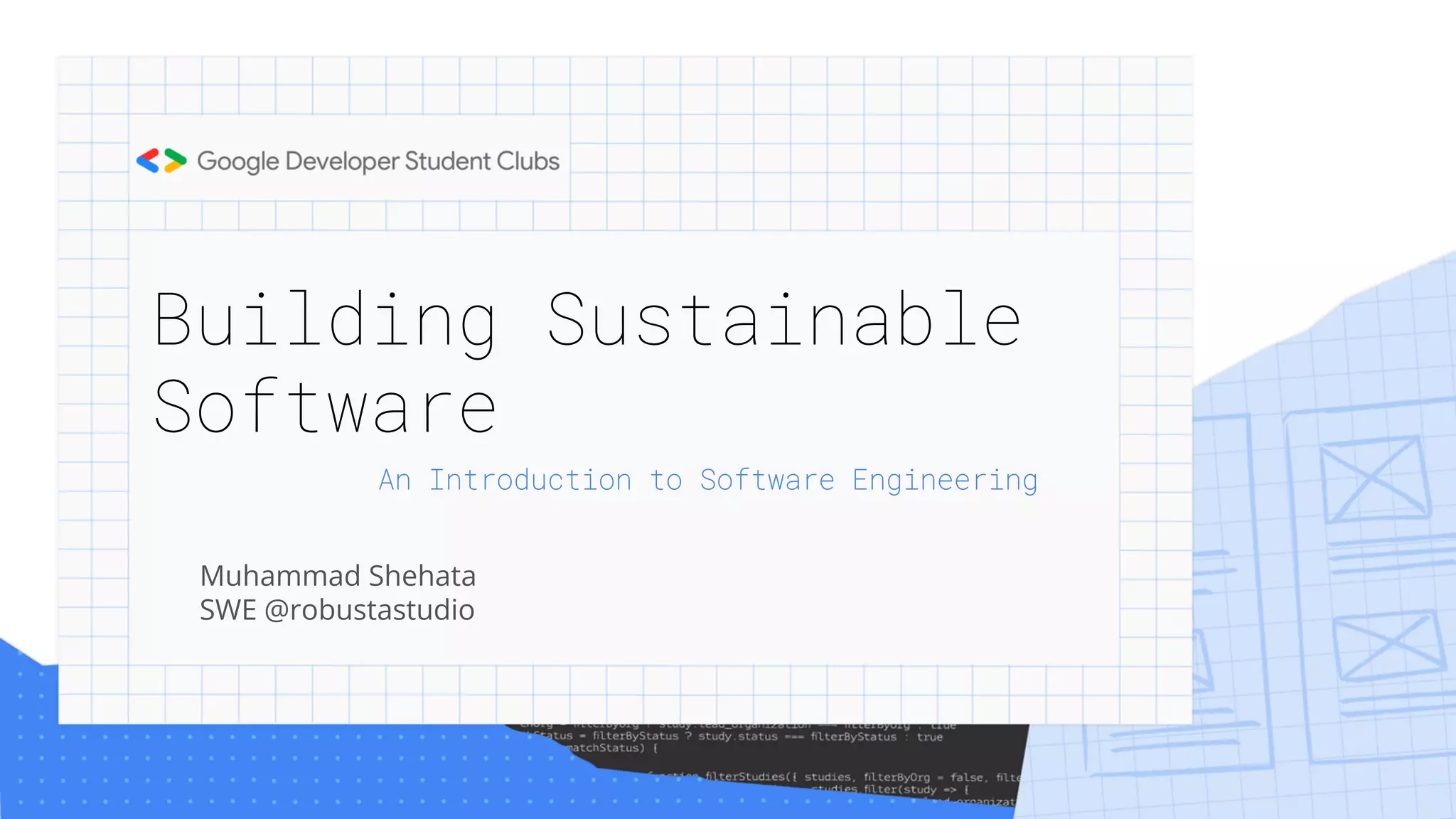Click the presenter name Muhammad Shehata
Viewport: 1456px width, 819px height.
point(338,576)
